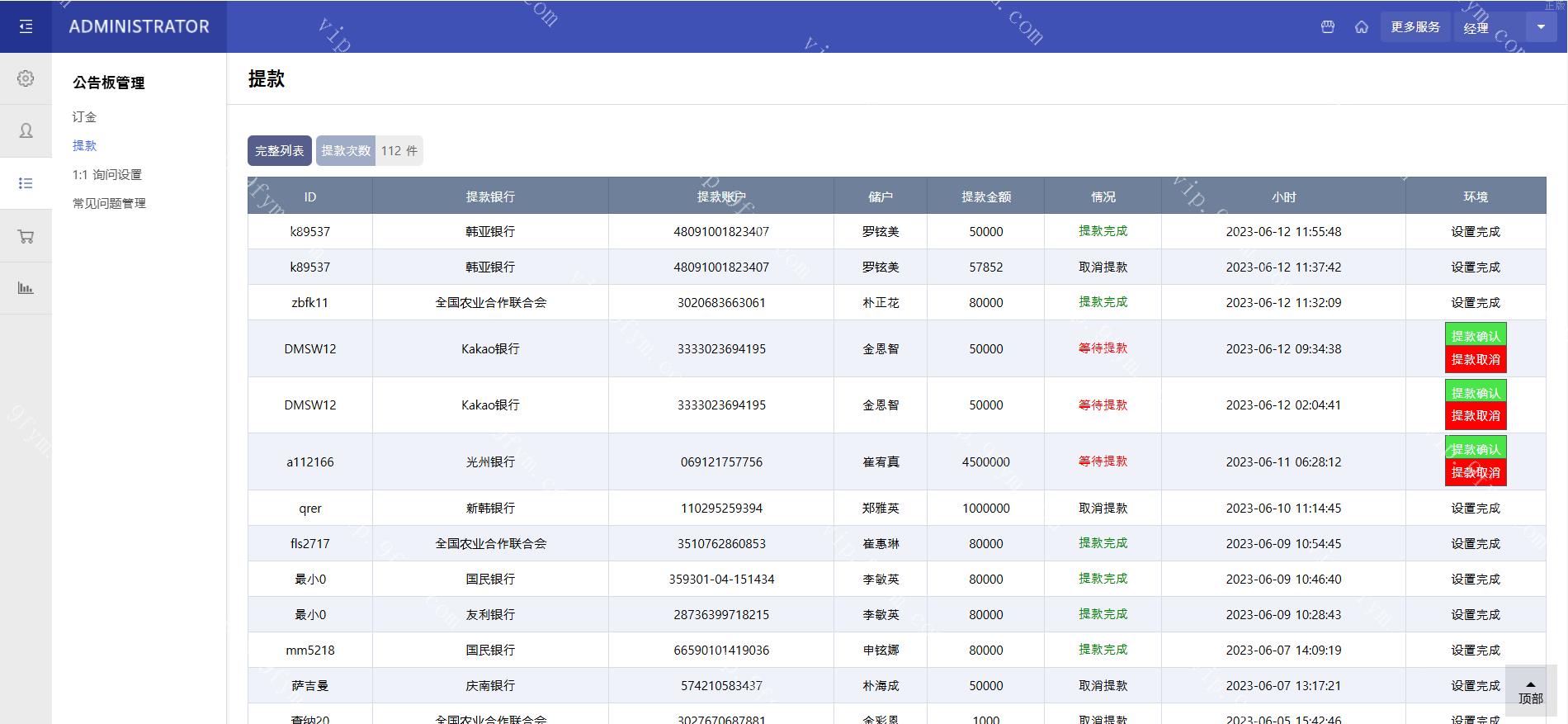Select the list icon in sidebar

pyautogui.click(x=26, y=183)
